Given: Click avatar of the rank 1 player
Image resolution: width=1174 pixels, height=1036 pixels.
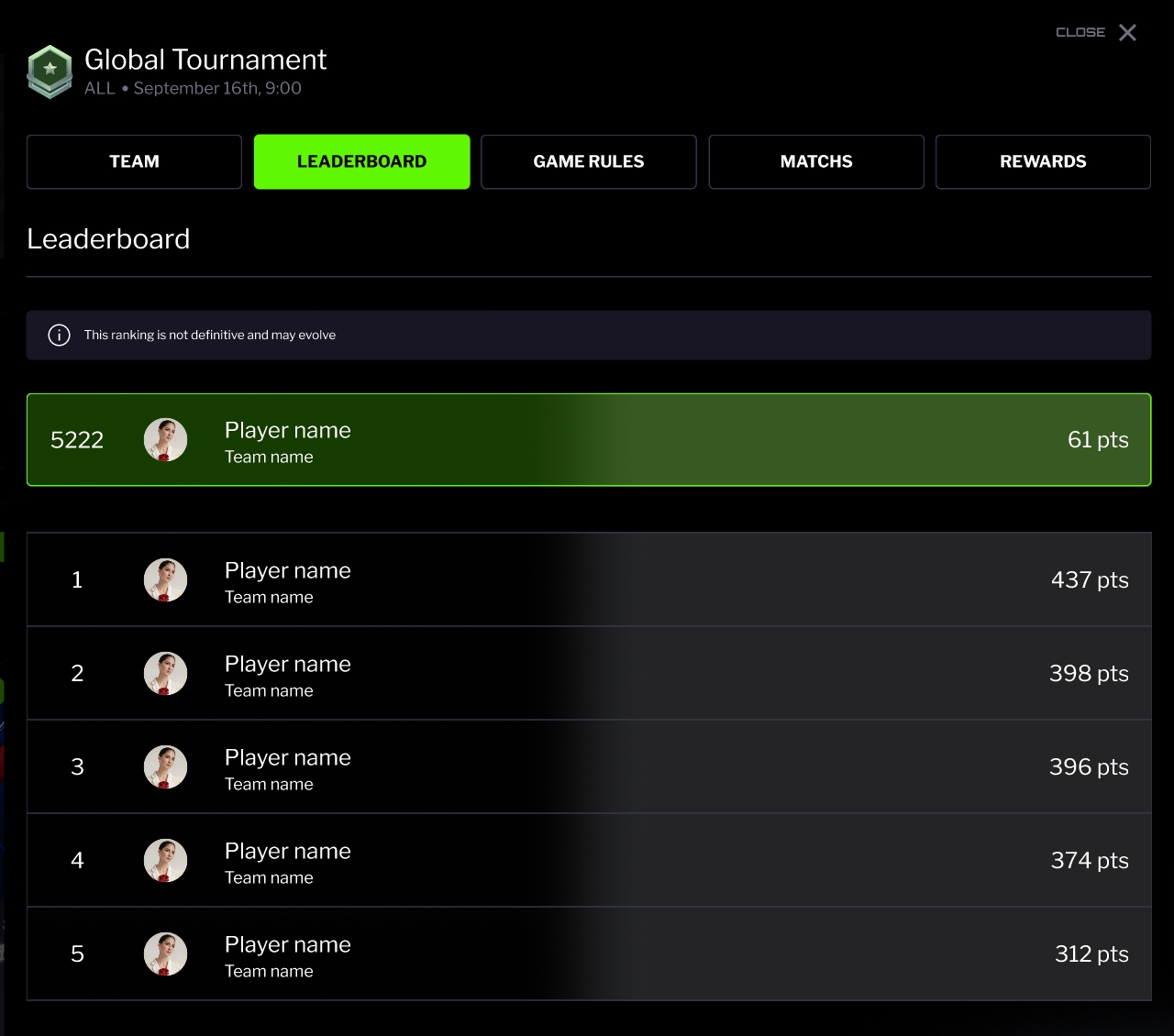Looking at the screenshot, I should point(165,580).
